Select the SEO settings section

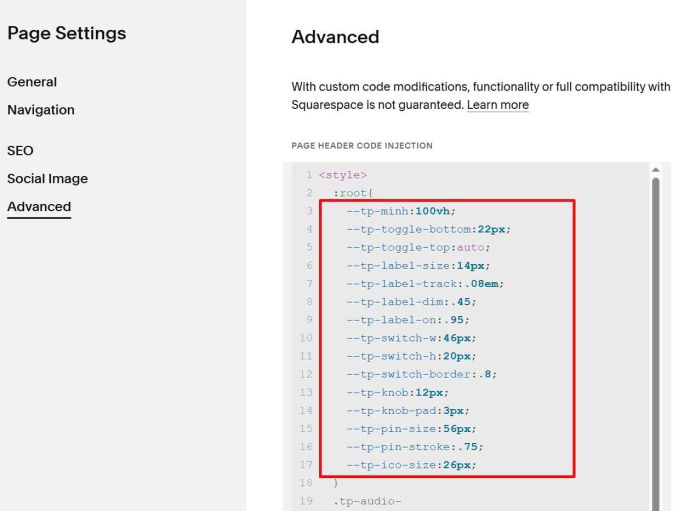pos(20,151)
